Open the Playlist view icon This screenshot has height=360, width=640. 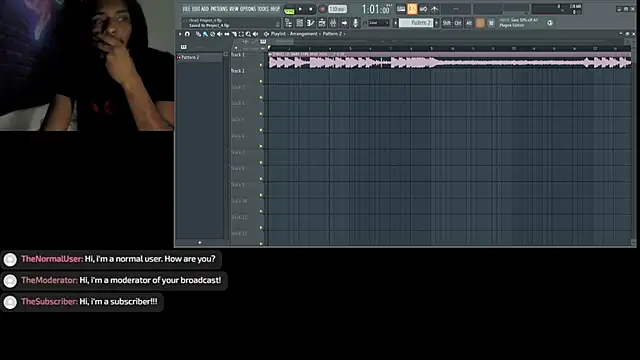click(x=289, y=23)
